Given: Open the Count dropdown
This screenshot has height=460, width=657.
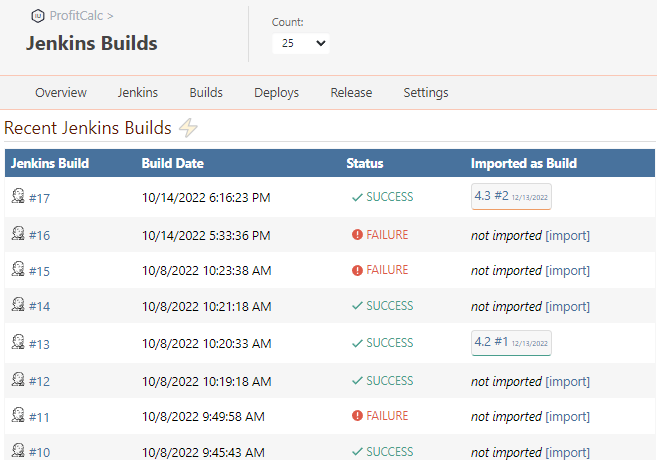Looking at the screenshot, I should [x=301, y=44].
